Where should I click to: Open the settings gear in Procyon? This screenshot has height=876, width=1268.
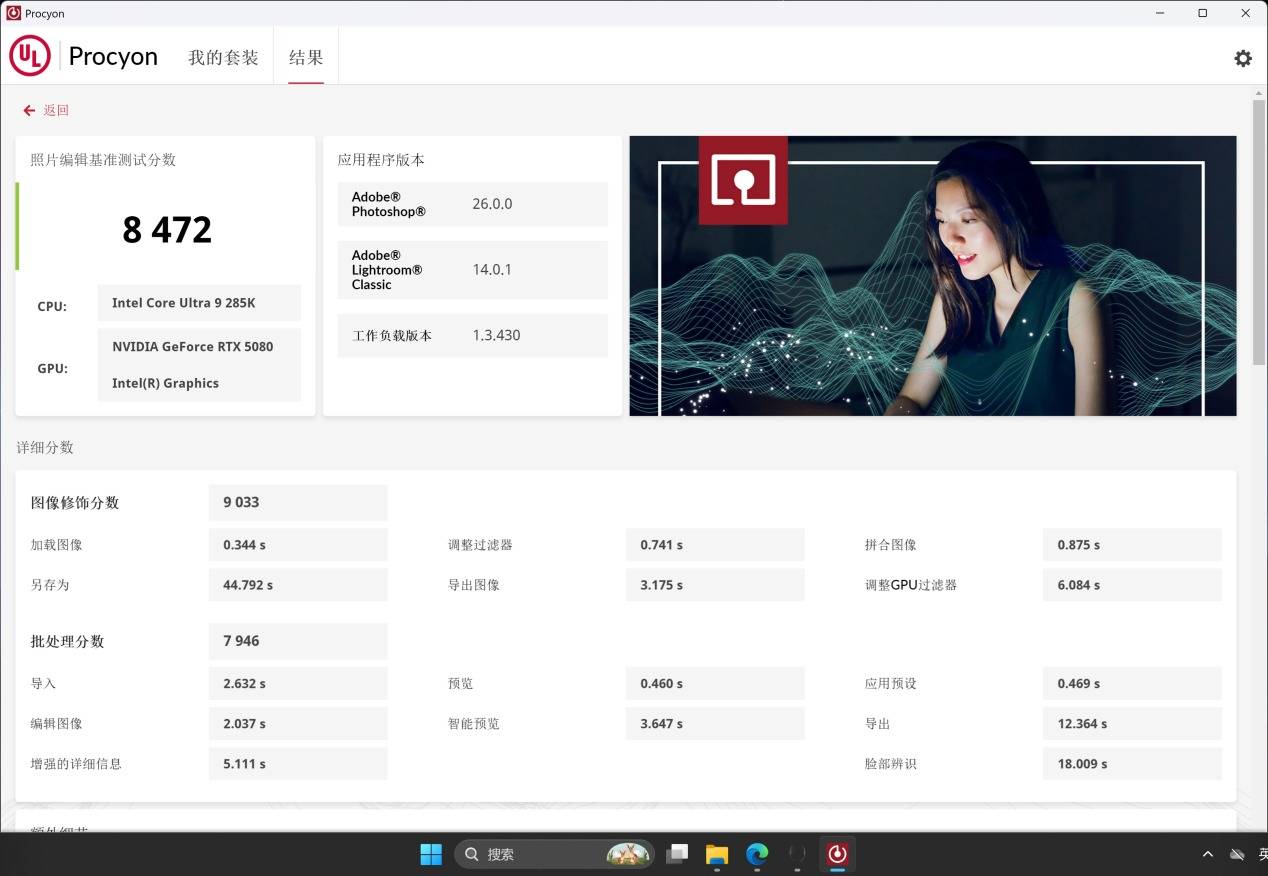pyautogui.click(x=1242, y=58)
